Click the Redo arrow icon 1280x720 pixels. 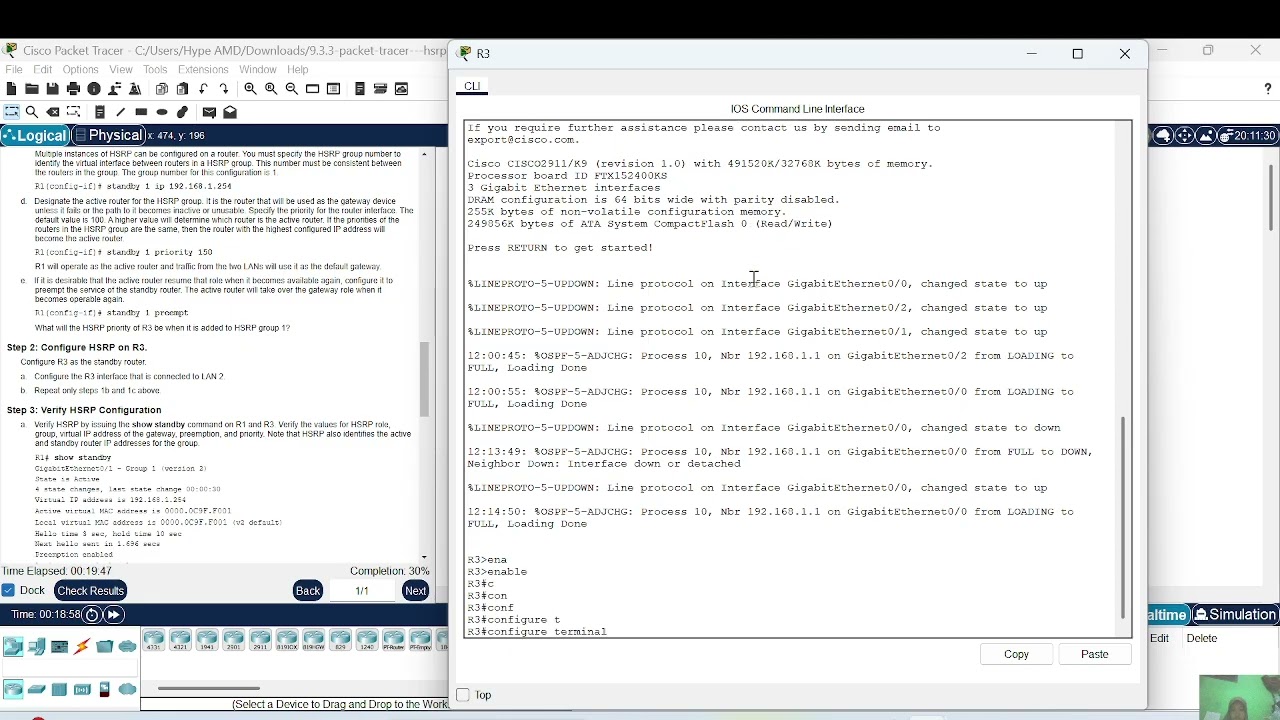(x=224, y=89)
